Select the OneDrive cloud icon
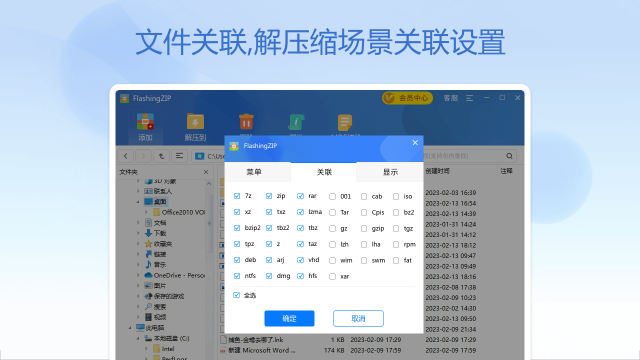This screenshot has height=360, width=640. (149, 275)
